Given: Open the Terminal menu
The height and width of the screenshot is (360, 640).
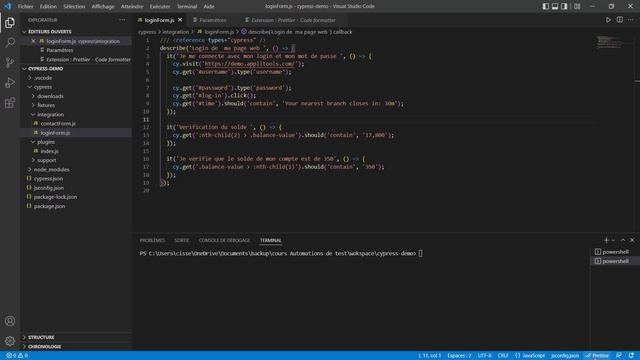Looking at the screenshot, I should click(187, 7).
